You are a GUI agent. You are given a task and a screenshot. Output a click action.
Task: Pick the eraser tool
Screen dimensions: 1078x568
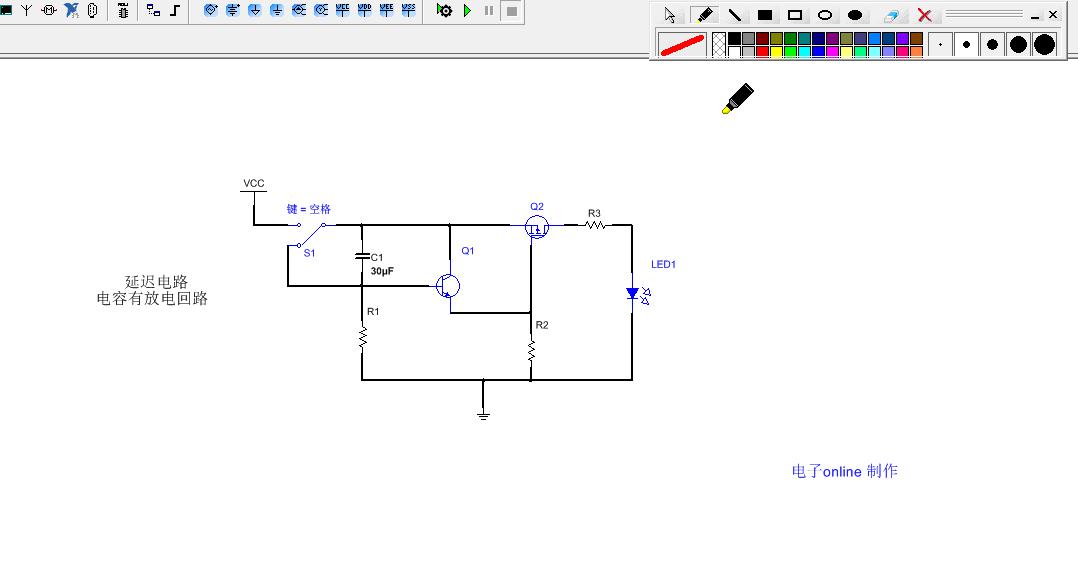(x=892, y=15)
